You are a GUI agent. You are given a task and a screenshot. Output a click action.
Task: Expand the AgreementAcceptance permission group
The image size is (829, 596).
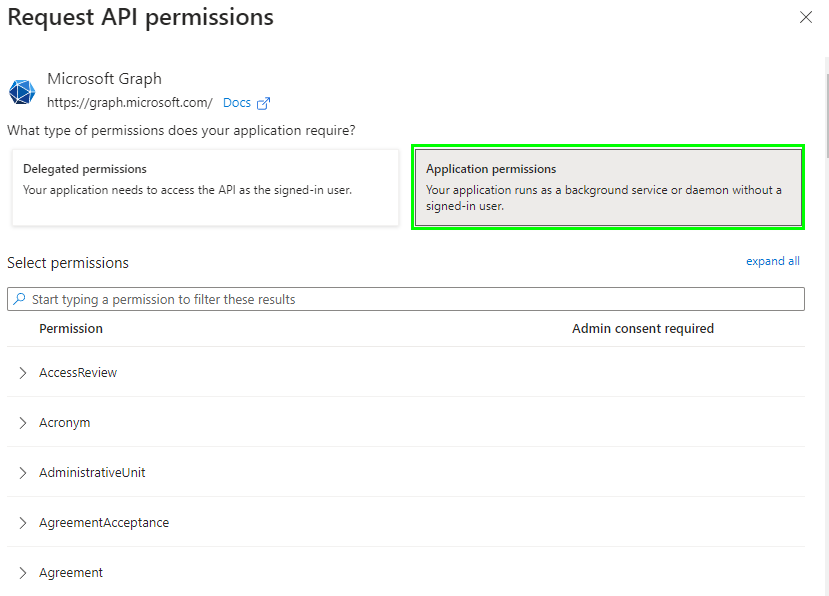click(23, 522)
